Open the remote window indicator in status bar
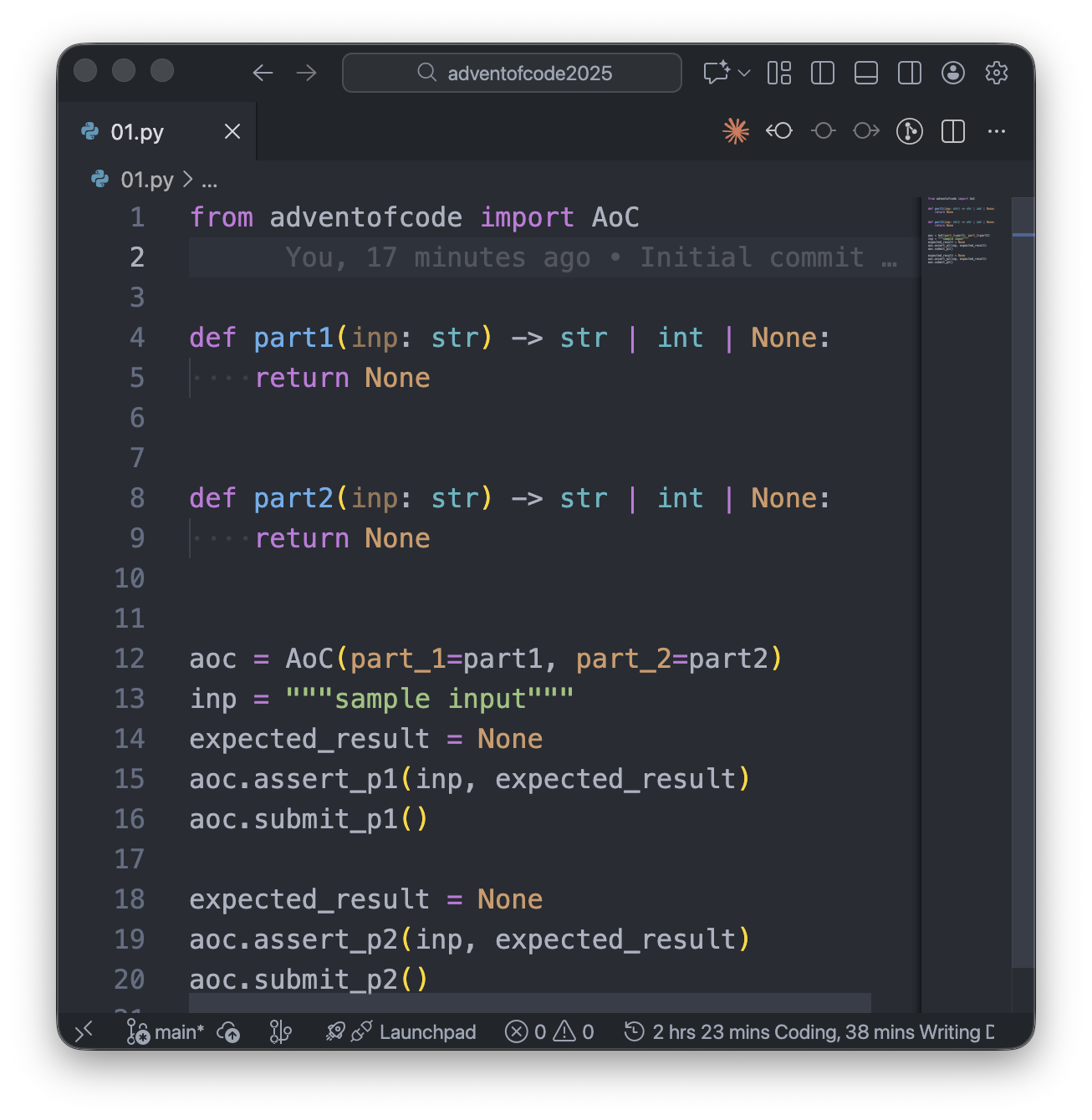The height and width of the screenshot is (1120, 1092). coord(84,1032)
